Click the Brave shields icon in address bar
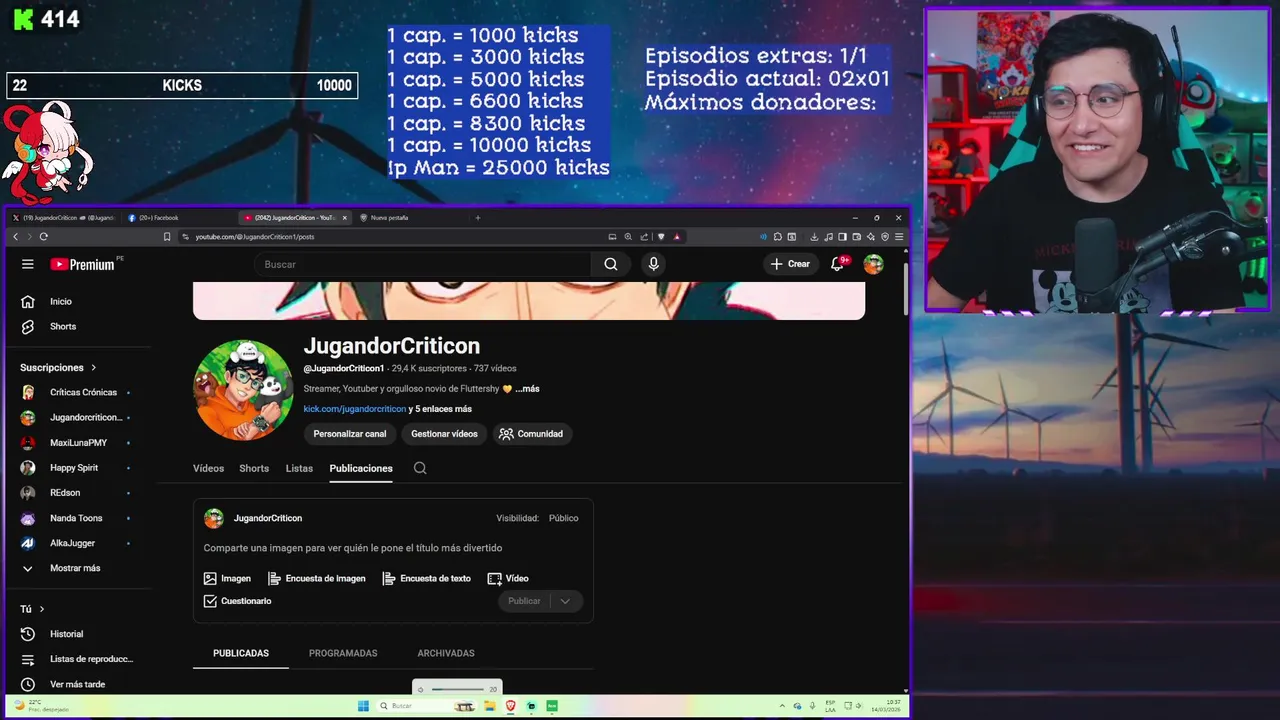The image size is (1280, 720). [x=661, y=237]
